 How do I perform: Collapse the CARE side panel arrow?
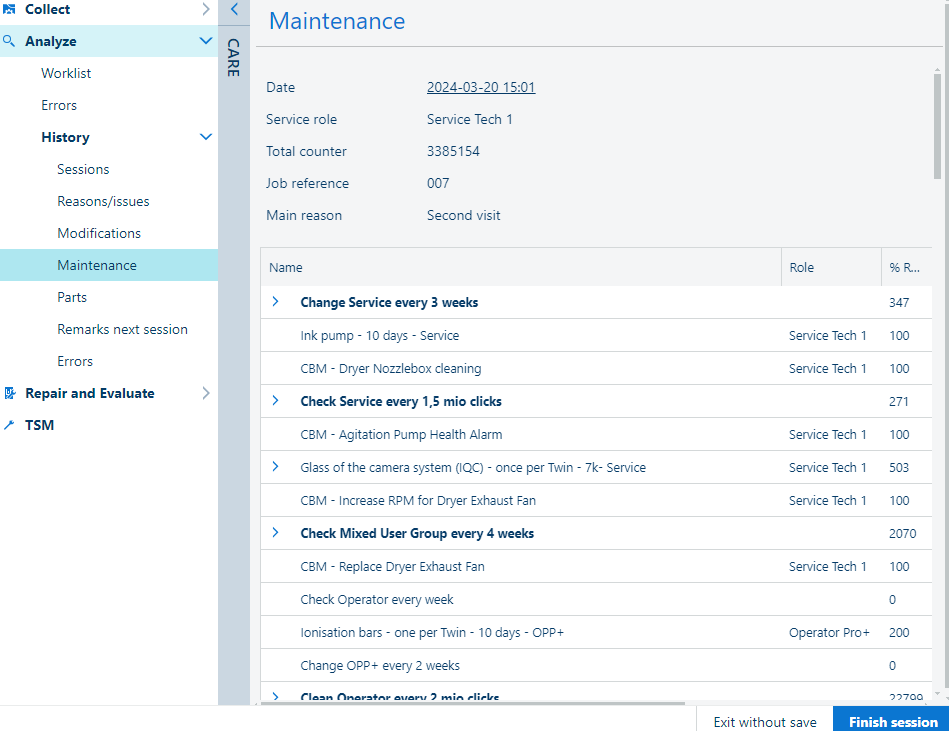[x=234, y=10]
